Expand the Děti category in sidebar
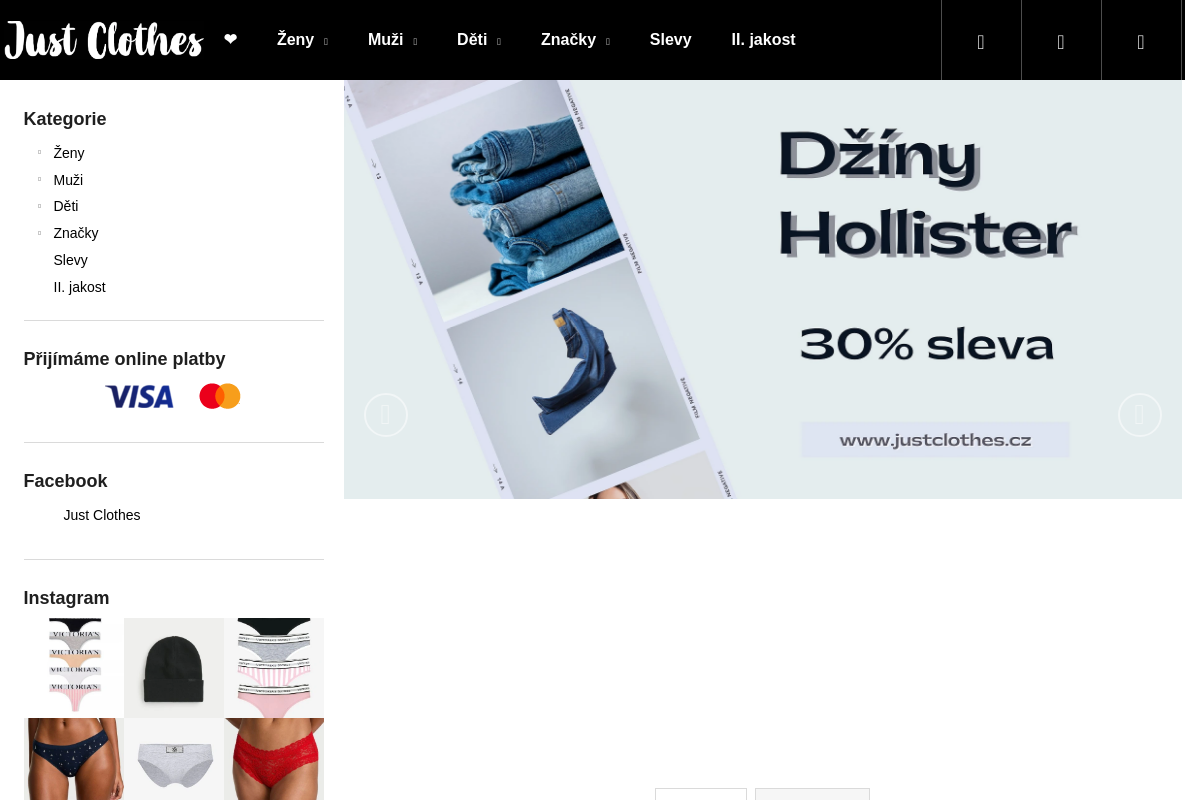The width and height of the screenshot is (1200, 800). point(40,206)
